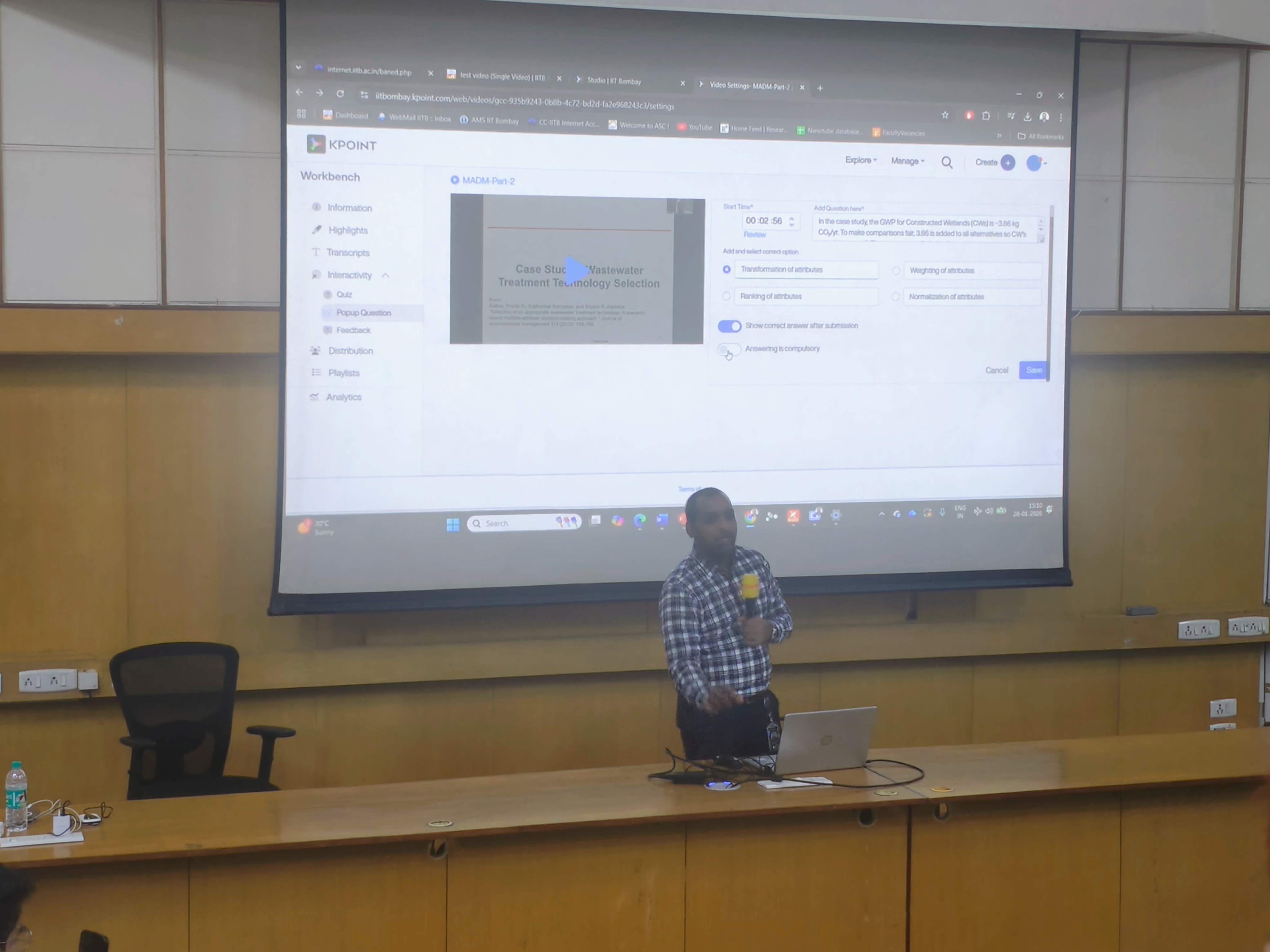Click the Save button
The height and width of the screenshot is (952, 1270).
coord(1033,370)
